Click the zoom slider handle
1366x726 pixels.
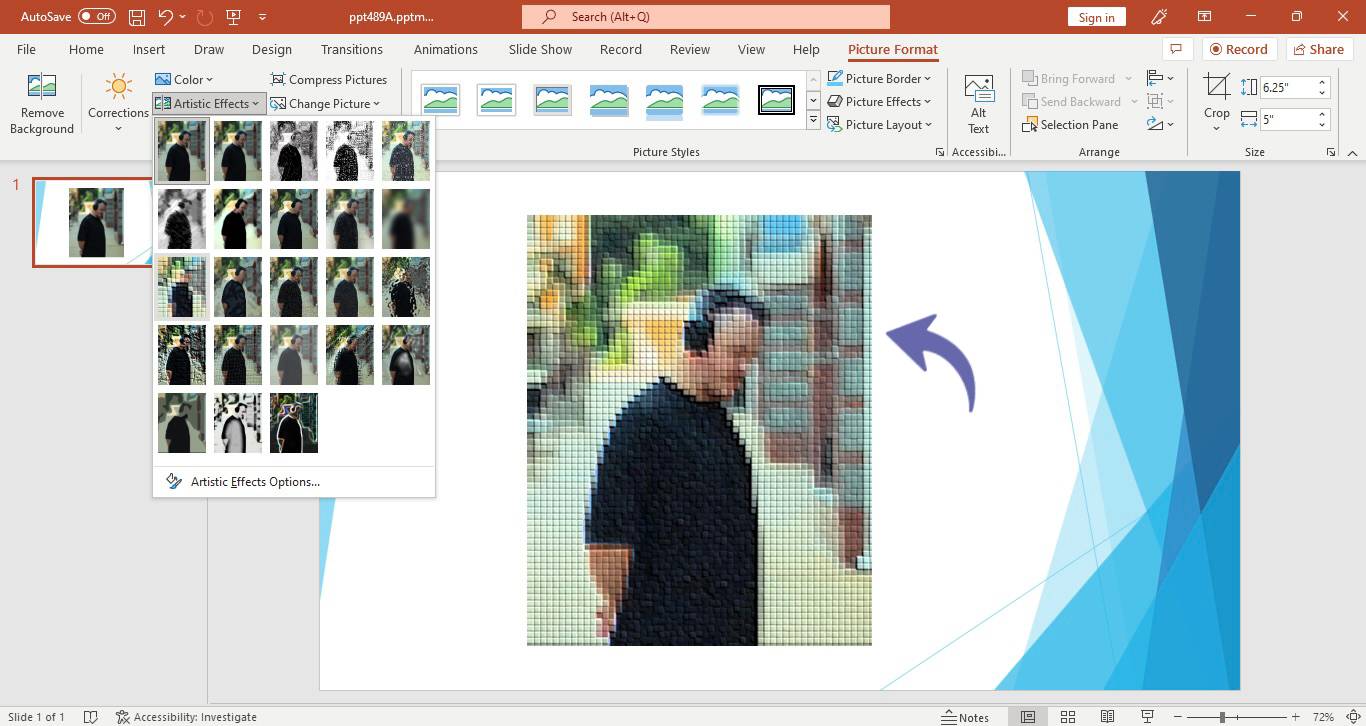(1222, 717)
